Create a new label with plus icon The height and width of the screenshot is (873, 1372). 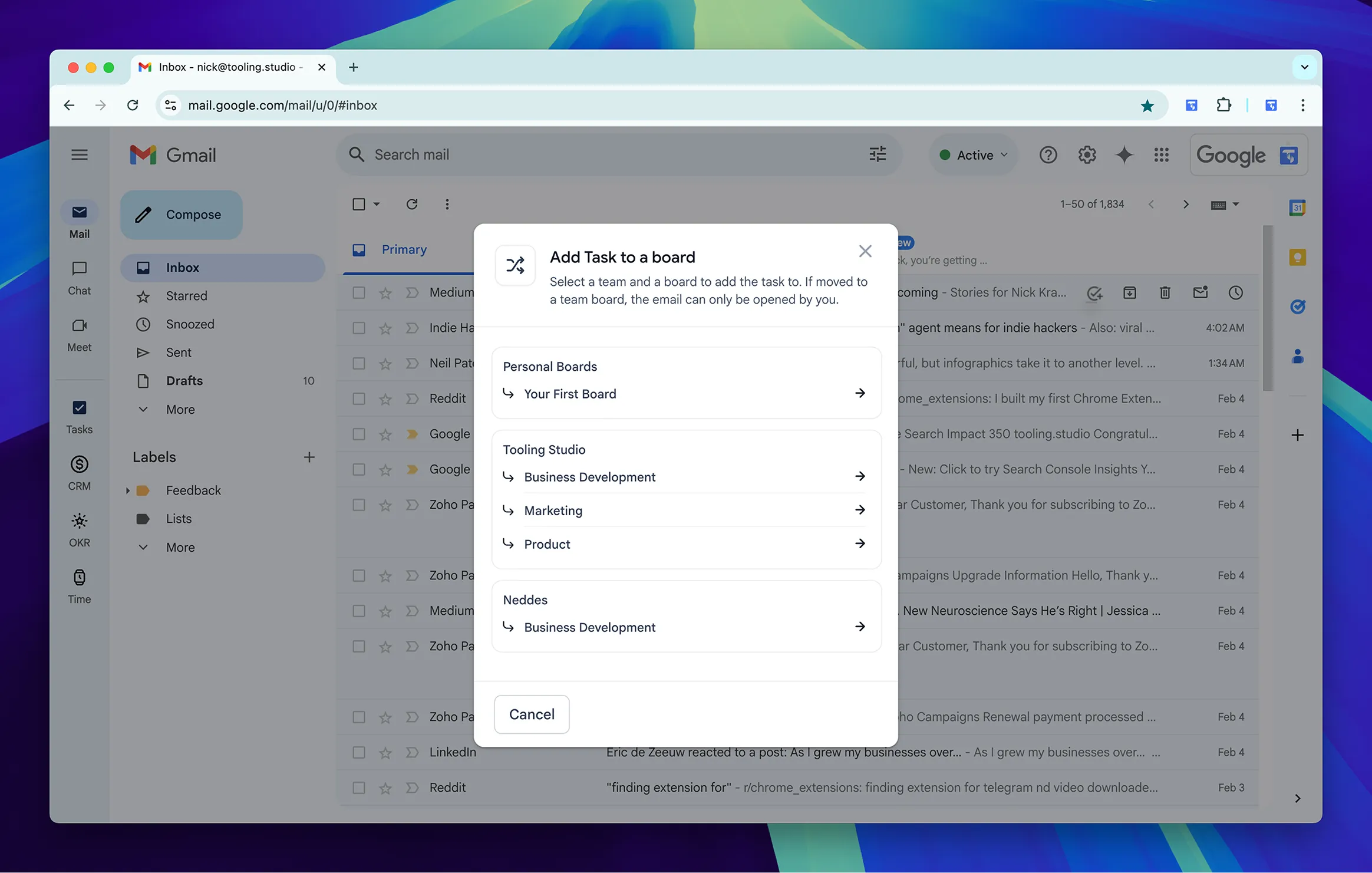pyautogui.click(x=309, y=457)
